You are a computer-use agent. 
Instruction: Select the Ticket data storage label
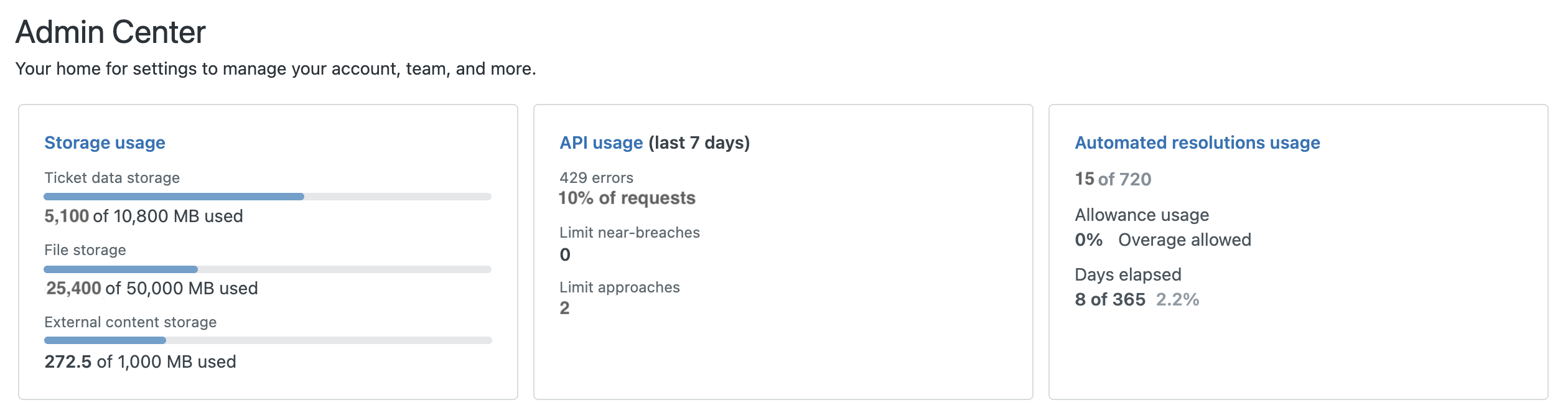(112, 178)
